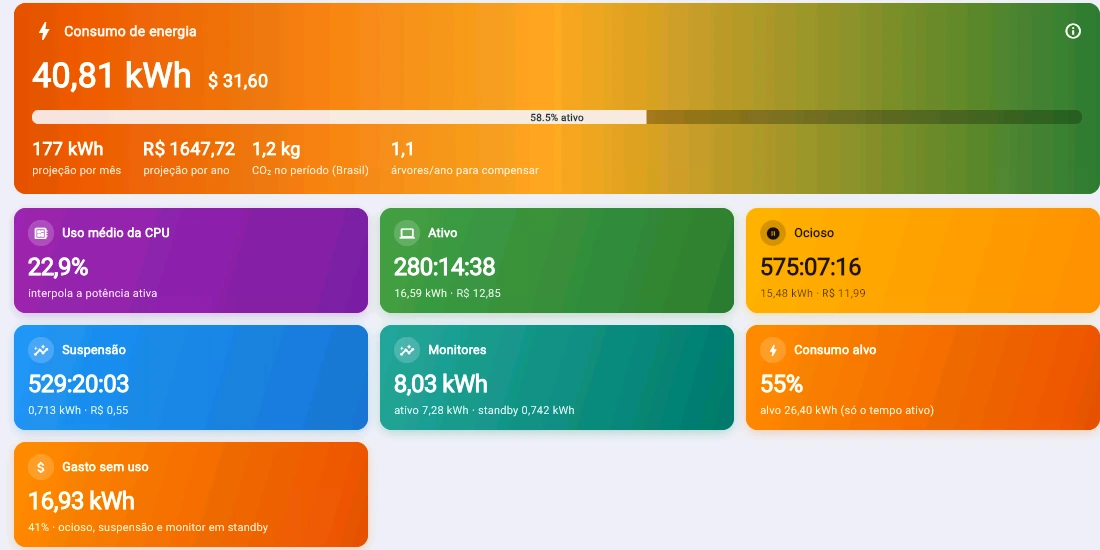The image size is (1100, 550).
Task: Click the trend chart icon on Monitores card
Action: coord(407,350)
